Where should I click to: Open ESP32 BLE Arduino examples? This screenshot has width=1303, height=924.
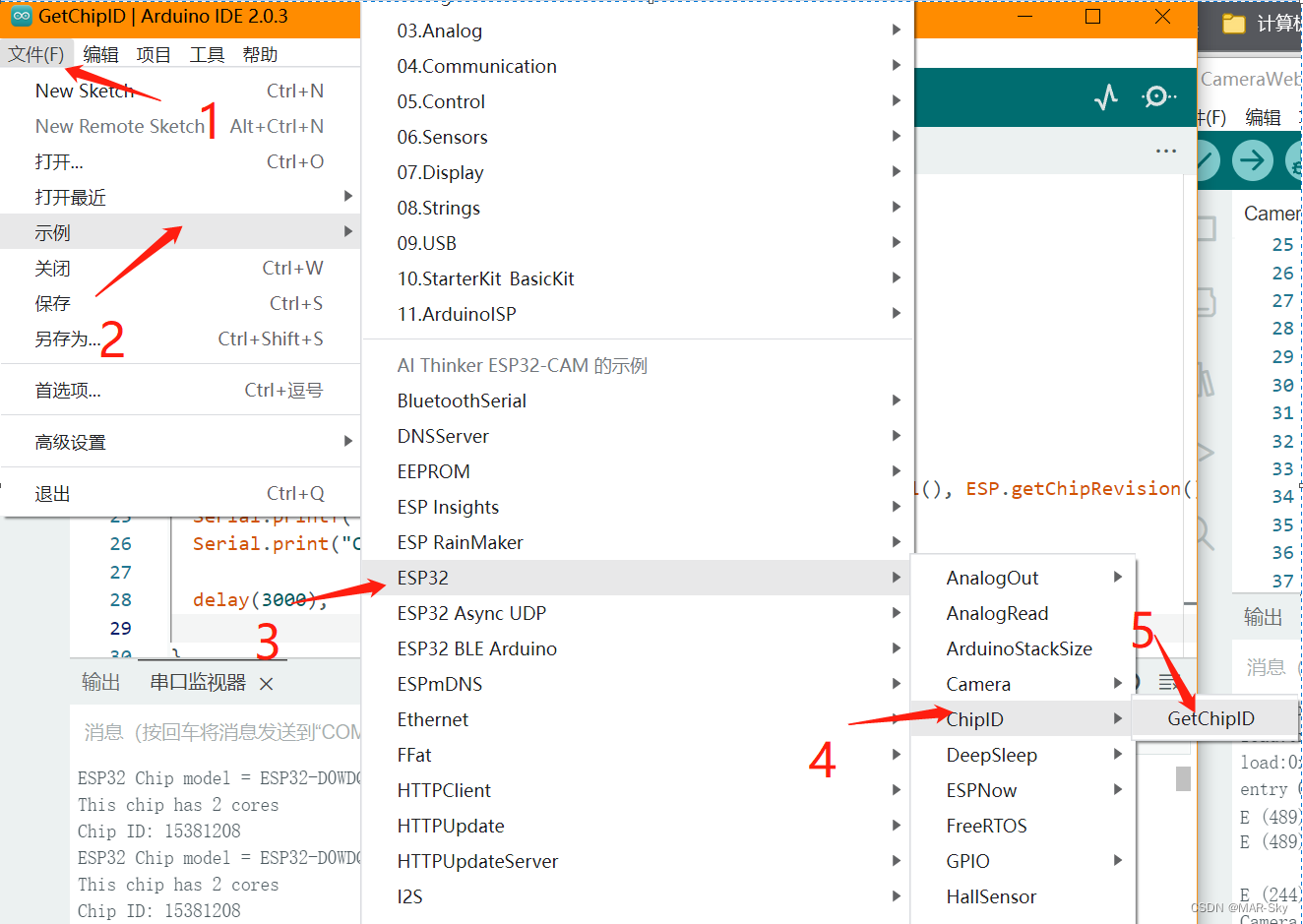[x=638, y=648]
